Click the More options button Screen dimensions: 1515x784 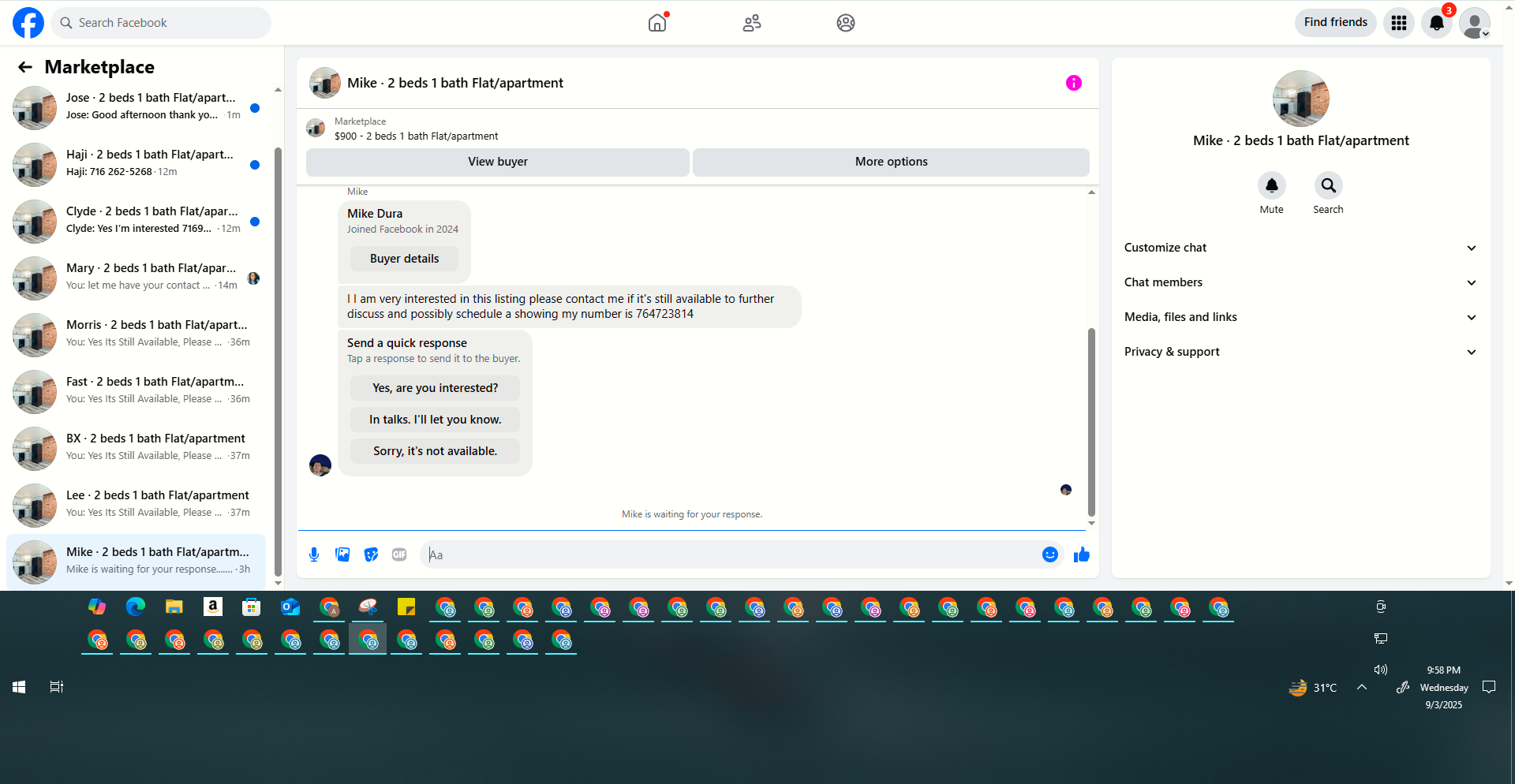892,162
